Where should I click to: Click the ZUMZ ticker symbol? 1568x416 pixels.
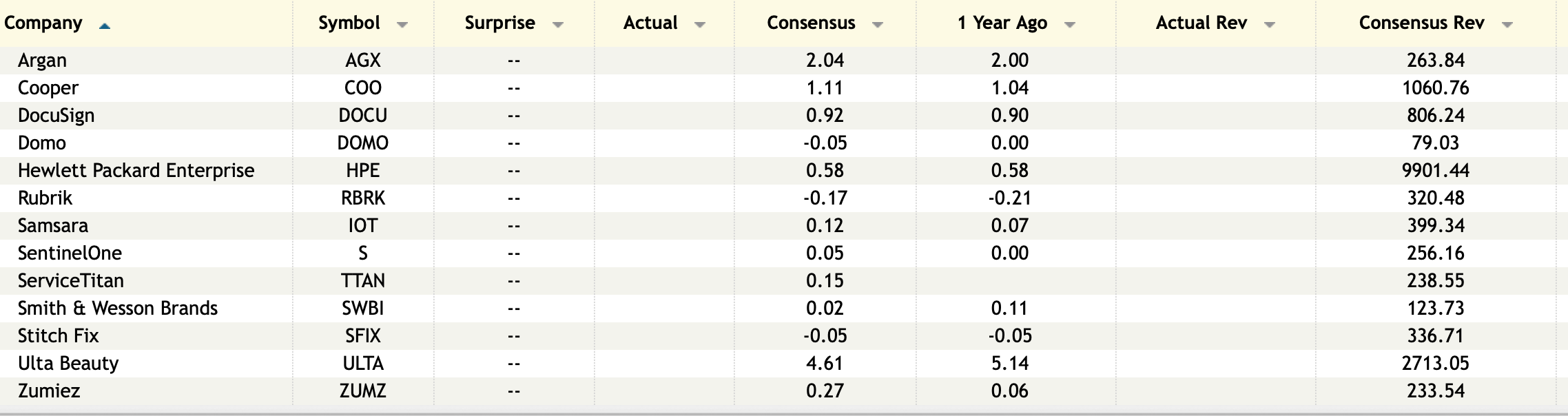pyautogui.click(x=363, y=391)
